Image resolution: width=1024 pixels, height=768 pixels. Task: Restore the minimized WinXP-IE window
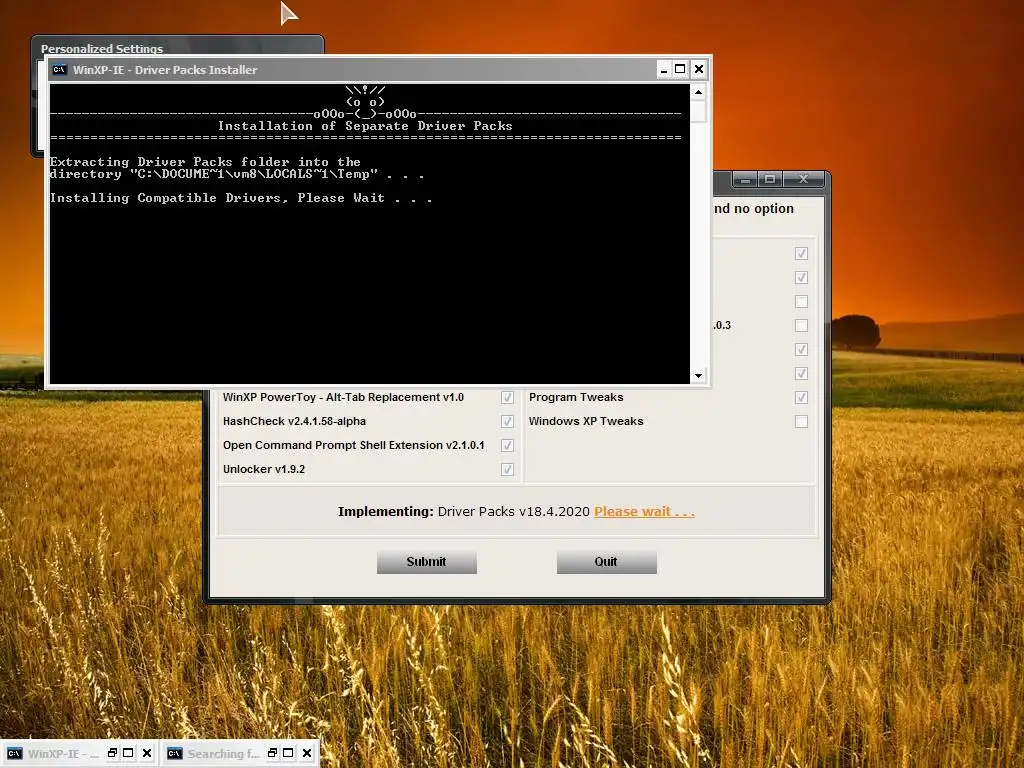click(112, 753)
